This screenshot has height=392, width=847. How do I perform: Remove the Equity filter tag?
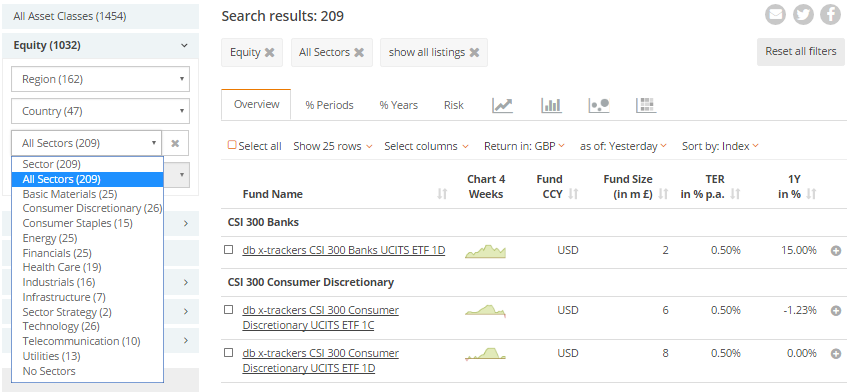[x=269, y=52]
